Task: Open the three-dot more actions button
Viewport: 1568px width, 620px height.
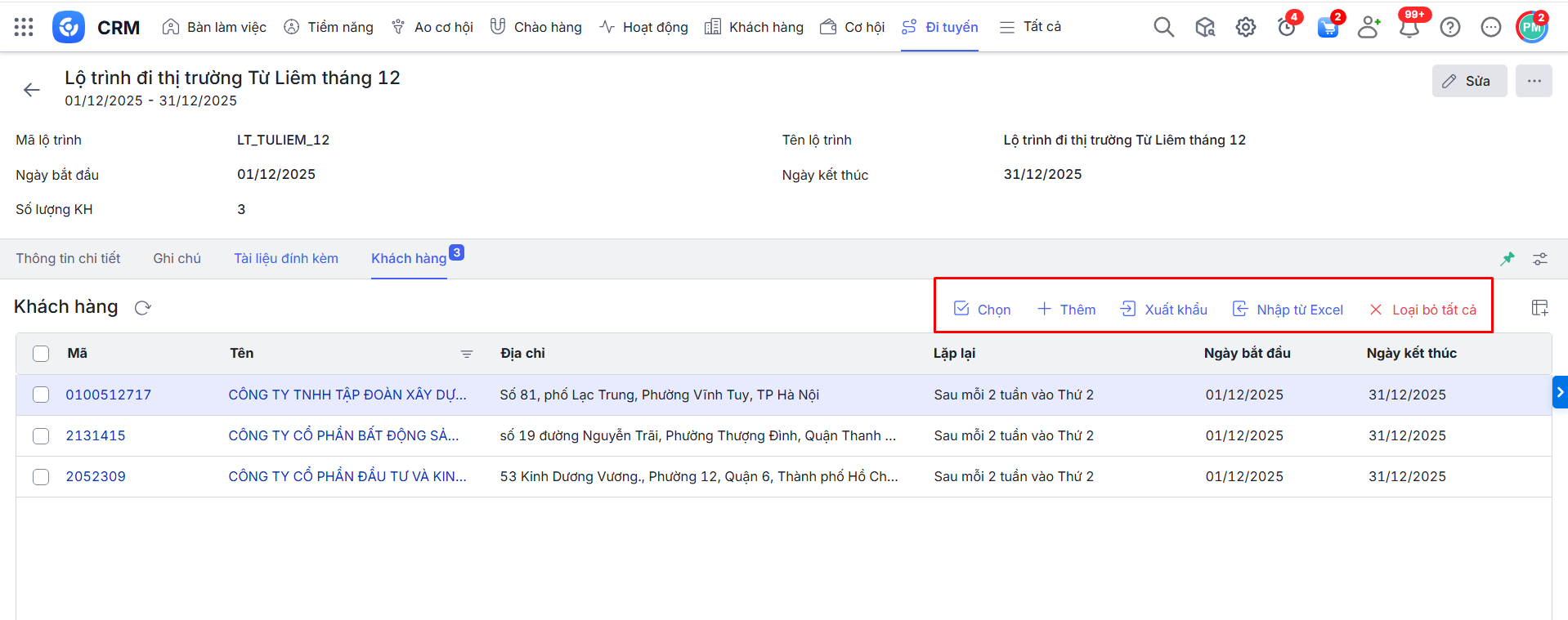Action: point(1534,81)
